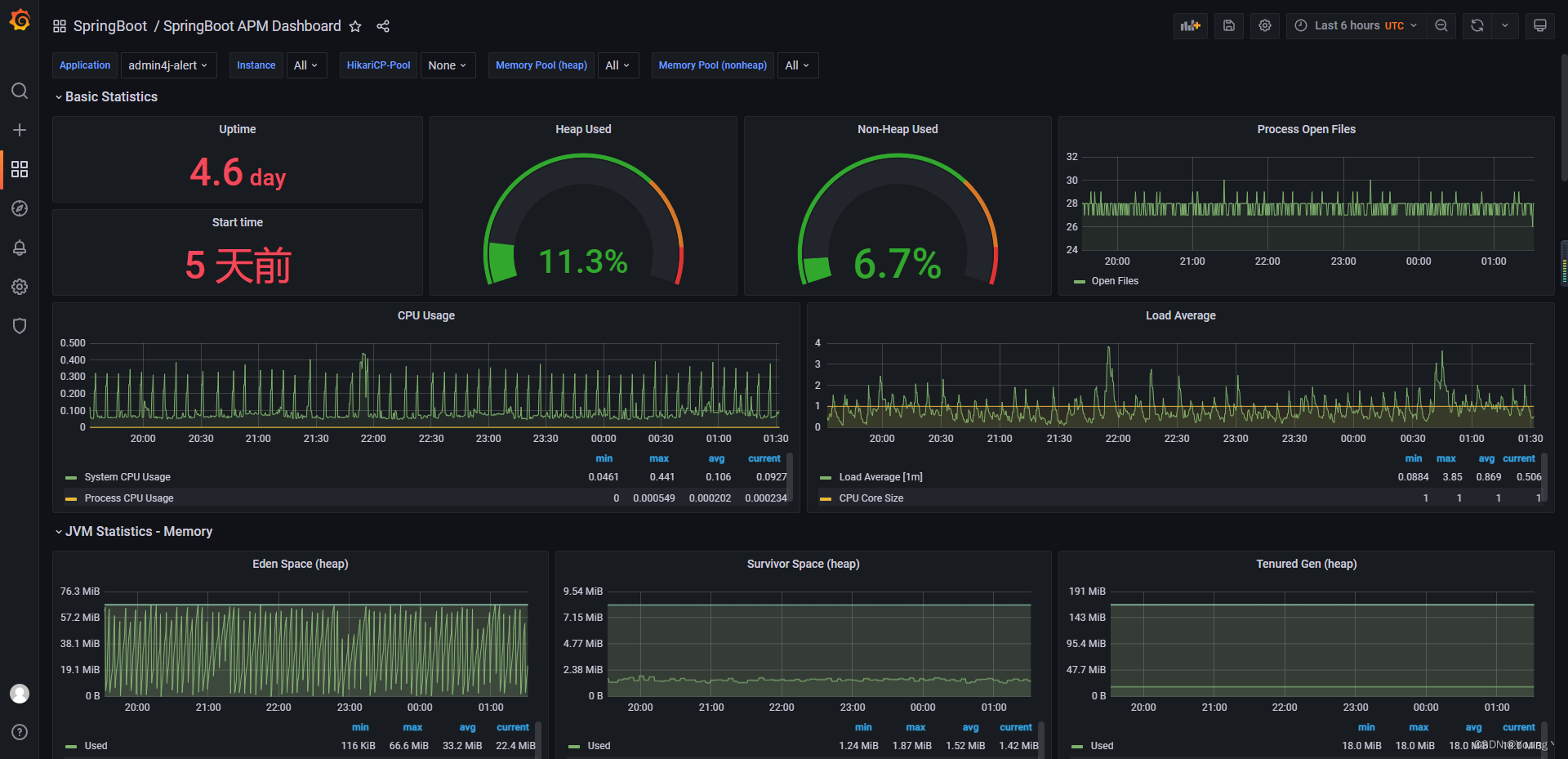
Task: Toggle the Open Files legend series
Action: pyautogui.click(x=1115, y=281)
